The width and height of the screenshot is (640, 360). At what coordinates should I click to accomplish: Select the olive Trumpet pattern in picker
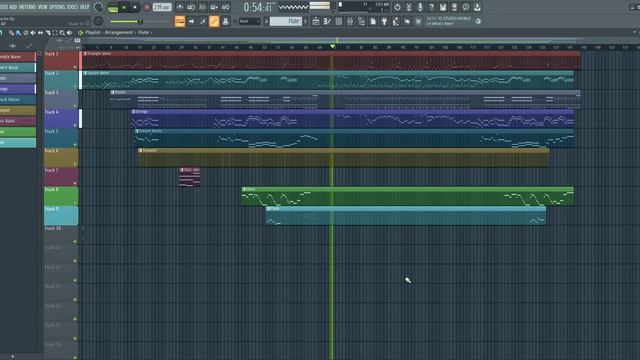[18, 110]
